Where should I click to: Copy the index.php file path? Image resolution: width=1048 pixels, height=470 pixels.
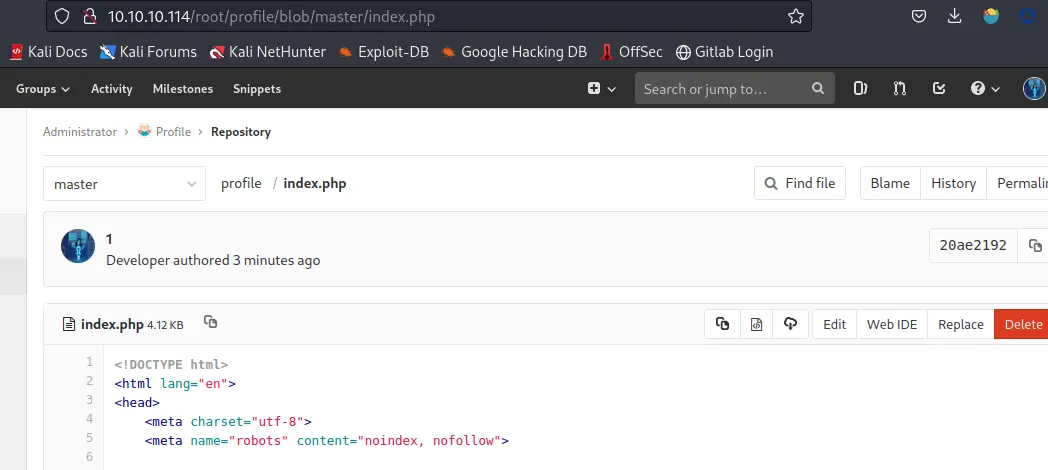click(210, 322)
